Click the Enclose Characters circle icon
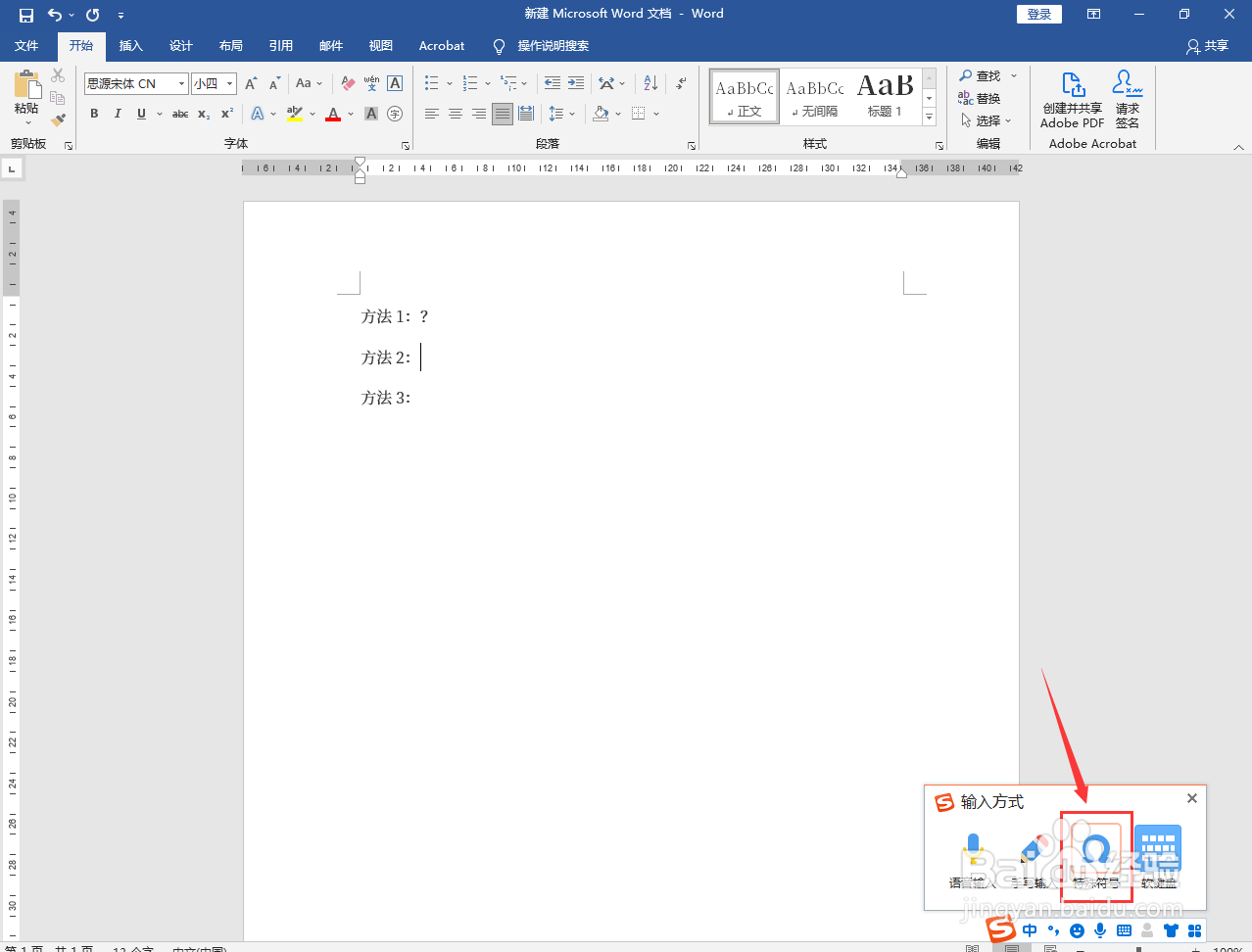Screen dimensions: 1252x952 (x=395, y=114)
